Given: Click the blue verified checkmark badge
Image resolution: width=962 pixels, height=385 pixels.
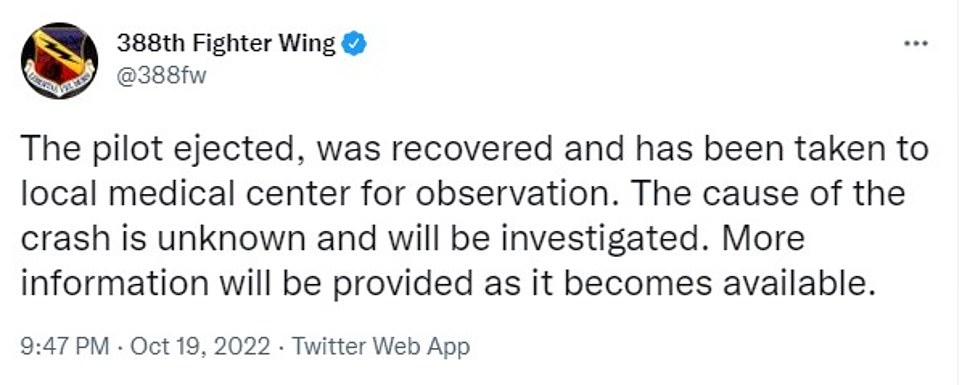Looking at the screenshot, I should tap(353, 45).
